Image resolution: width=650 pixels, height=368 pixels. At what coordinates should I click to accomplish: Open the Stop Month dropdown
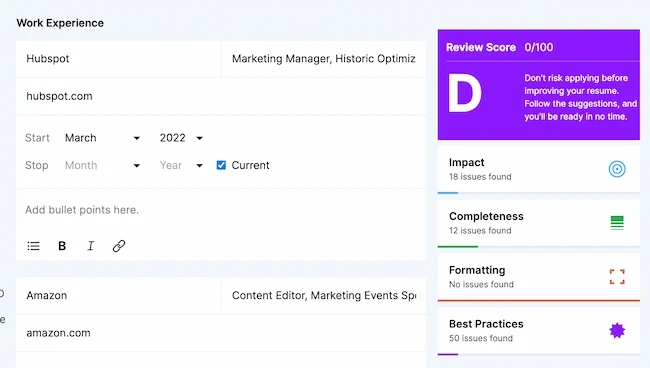[x=102, y=165]
